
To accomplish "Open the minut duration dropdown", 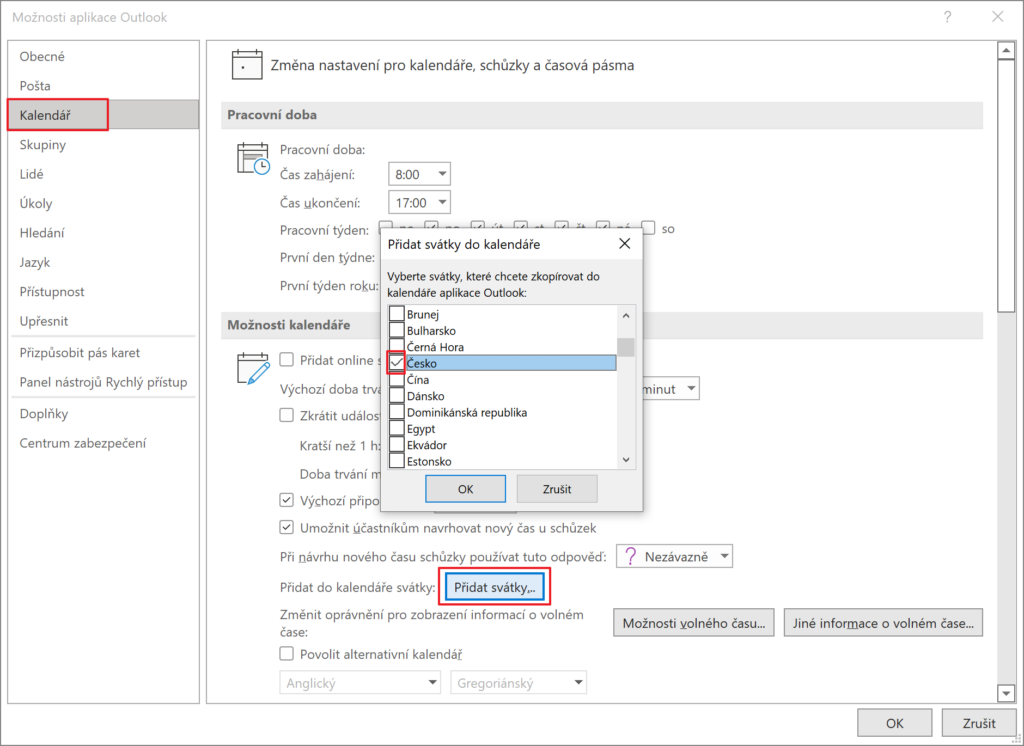I will tap(691, 389).
